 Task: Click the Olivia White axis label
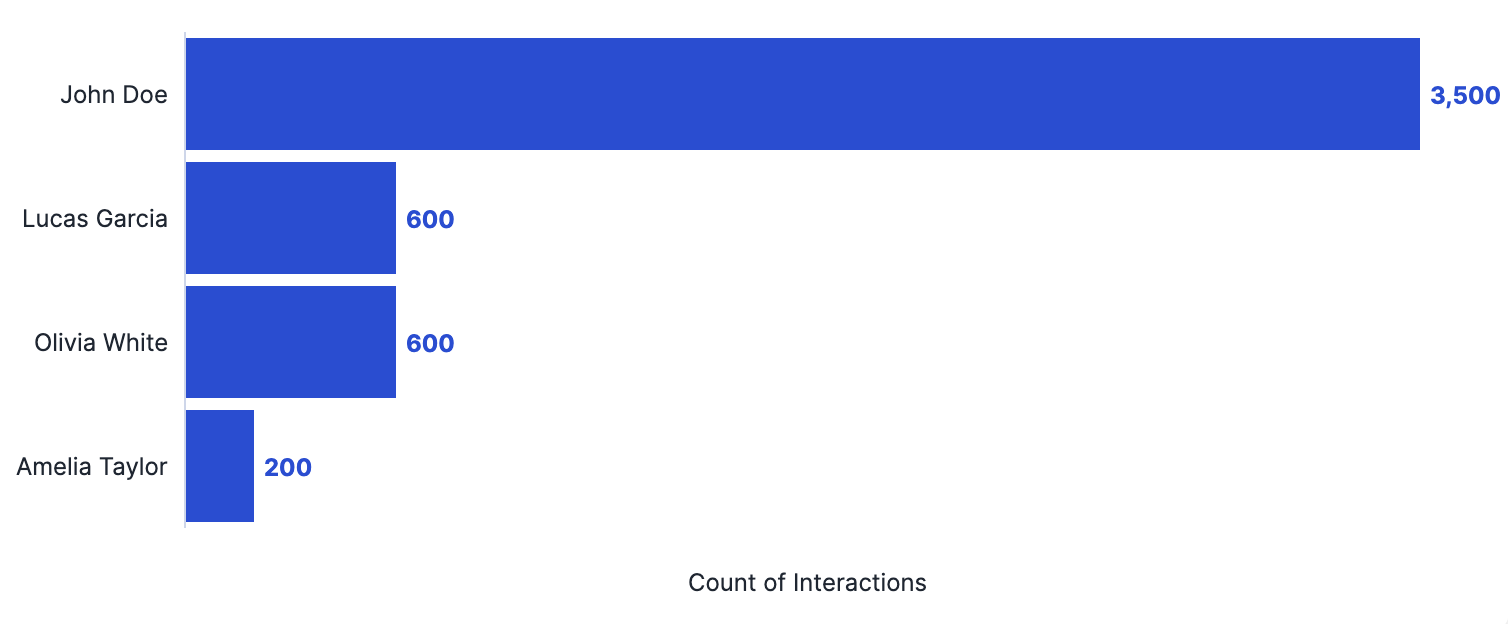(x=101, y=343)
